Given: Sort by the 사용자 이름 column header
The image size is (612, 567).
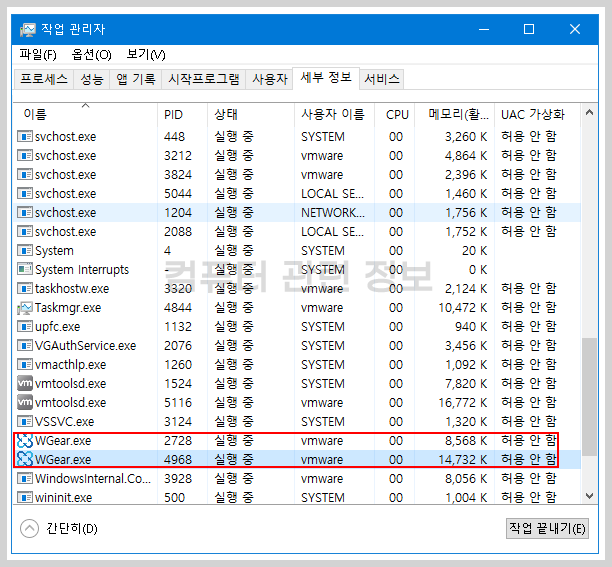Looking at the screenshot, I should coord(334,115).
